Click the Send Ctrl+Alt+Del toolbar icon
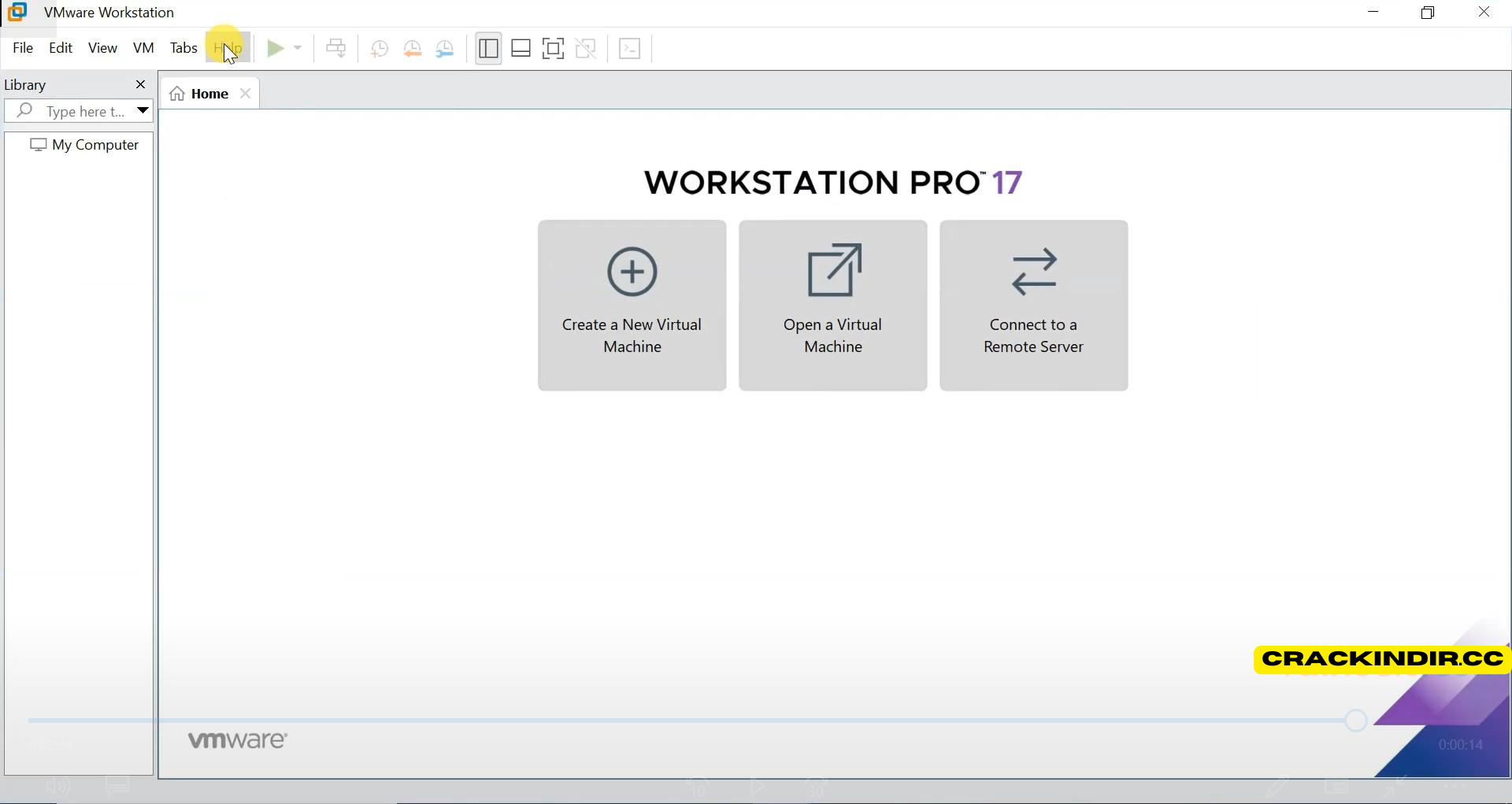Screen dimensions: 1512x804 click(x=336, y=49)
